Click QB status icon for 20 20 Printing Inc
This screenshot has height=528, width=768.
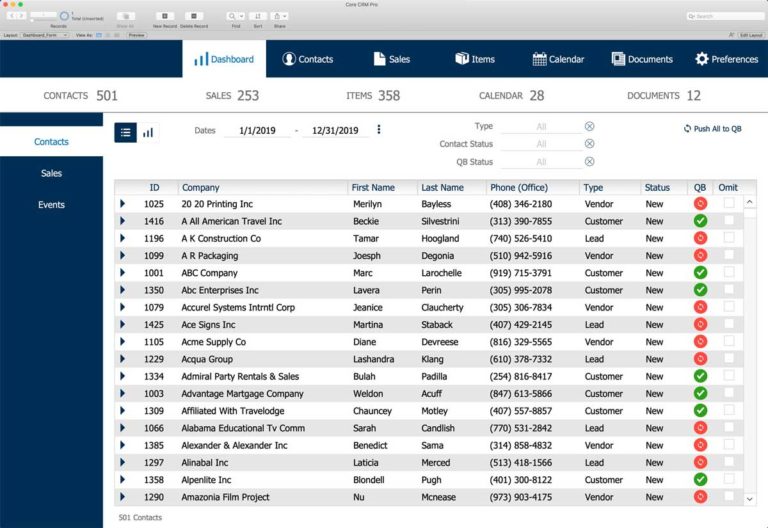click(700, 203)
